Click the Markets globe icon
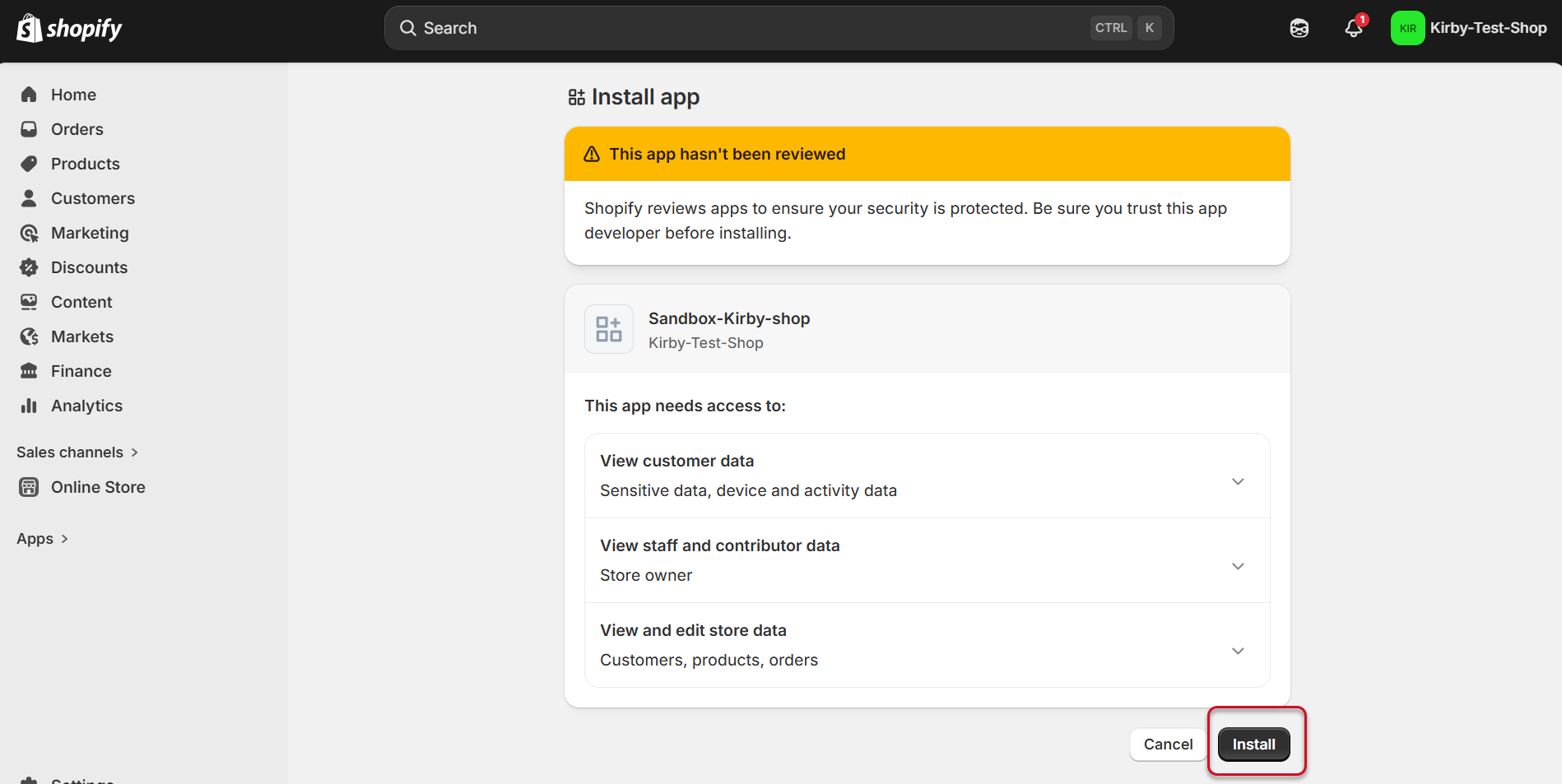1562x784 pixels. pyautogui.click(x=29, y=336)
